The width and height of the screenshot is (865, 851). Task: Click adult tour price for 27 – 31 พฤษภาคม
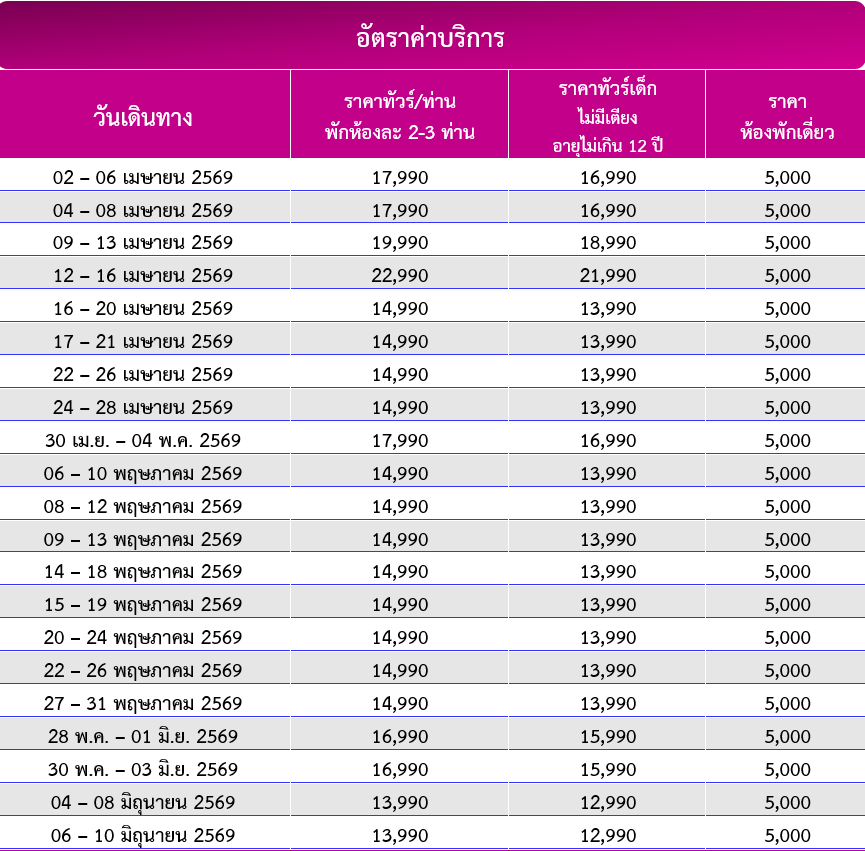(400, 704)
